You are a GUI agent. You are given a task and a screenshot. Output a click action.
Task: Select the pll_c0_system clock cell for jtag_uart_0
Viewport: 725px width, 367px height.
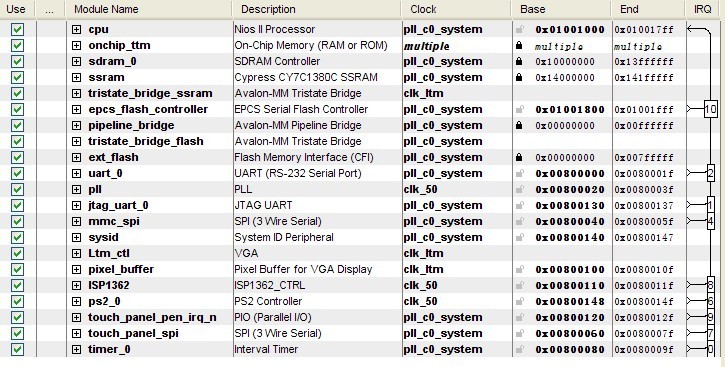pos(442,205)
